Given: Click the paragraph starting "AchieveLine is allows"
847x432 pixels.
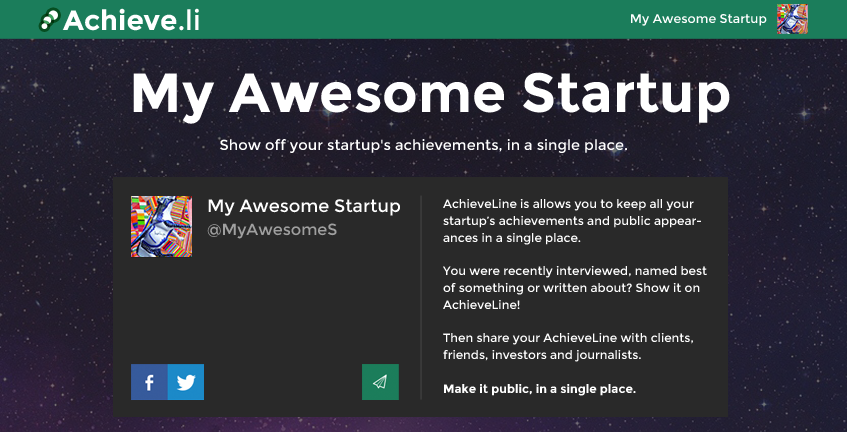Looking at the screenshot, I should (x=573, y=220).
